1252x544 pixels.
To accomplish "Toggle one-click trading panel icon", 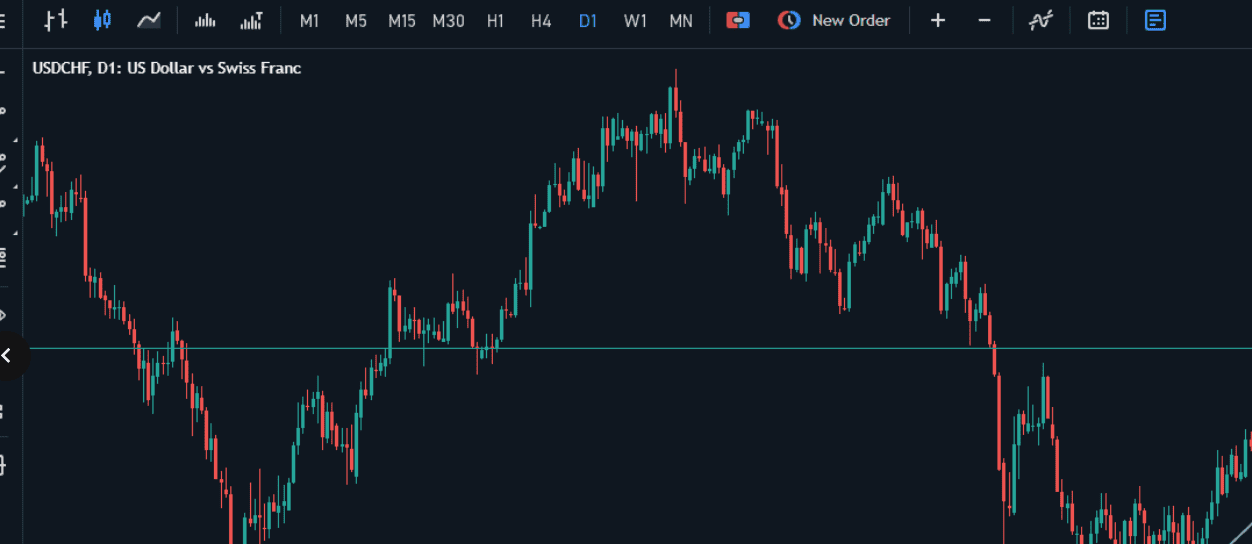I will [x=738, y=20].
